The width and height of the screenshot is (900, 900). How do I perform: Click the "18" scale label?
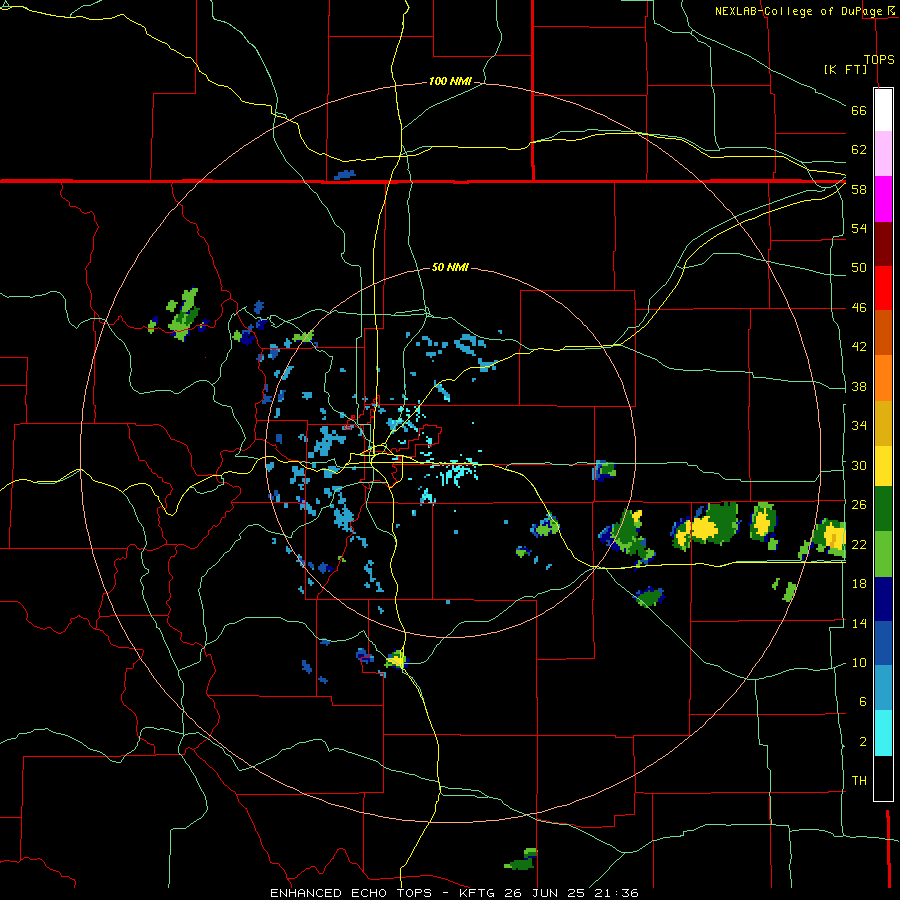tap(859, 584)
